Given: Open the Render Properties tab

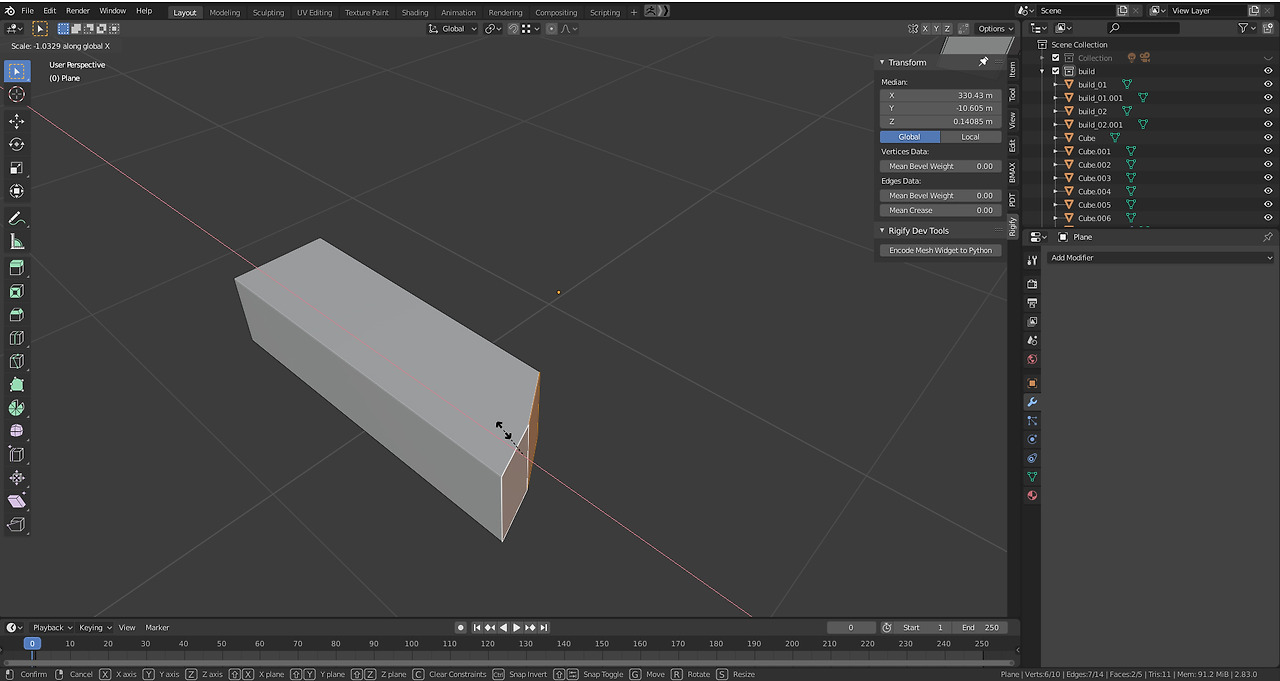Looking at the screenshot, I should (1032, 283).
